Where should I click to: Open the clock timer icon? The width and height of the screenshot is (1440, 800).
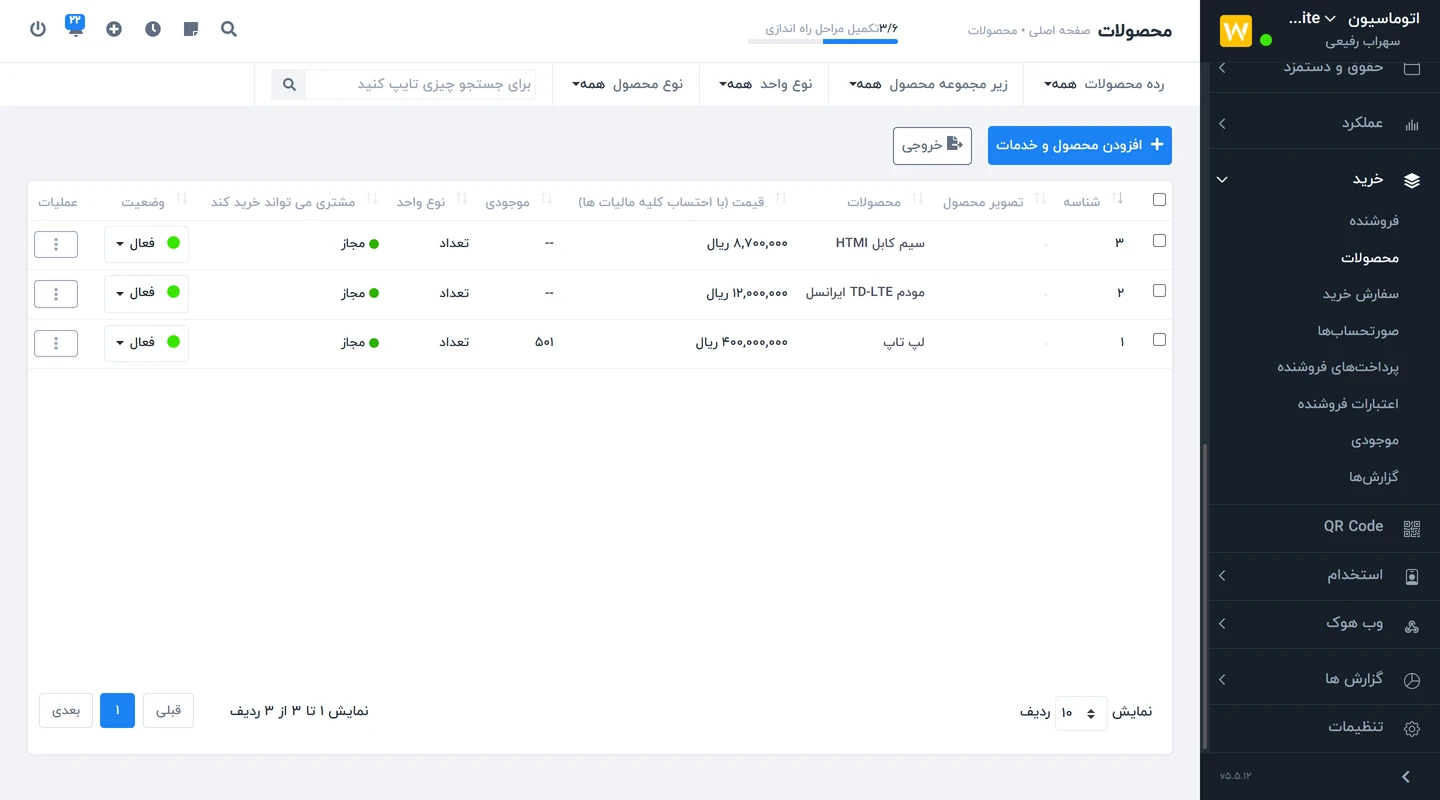click(152, 29)
